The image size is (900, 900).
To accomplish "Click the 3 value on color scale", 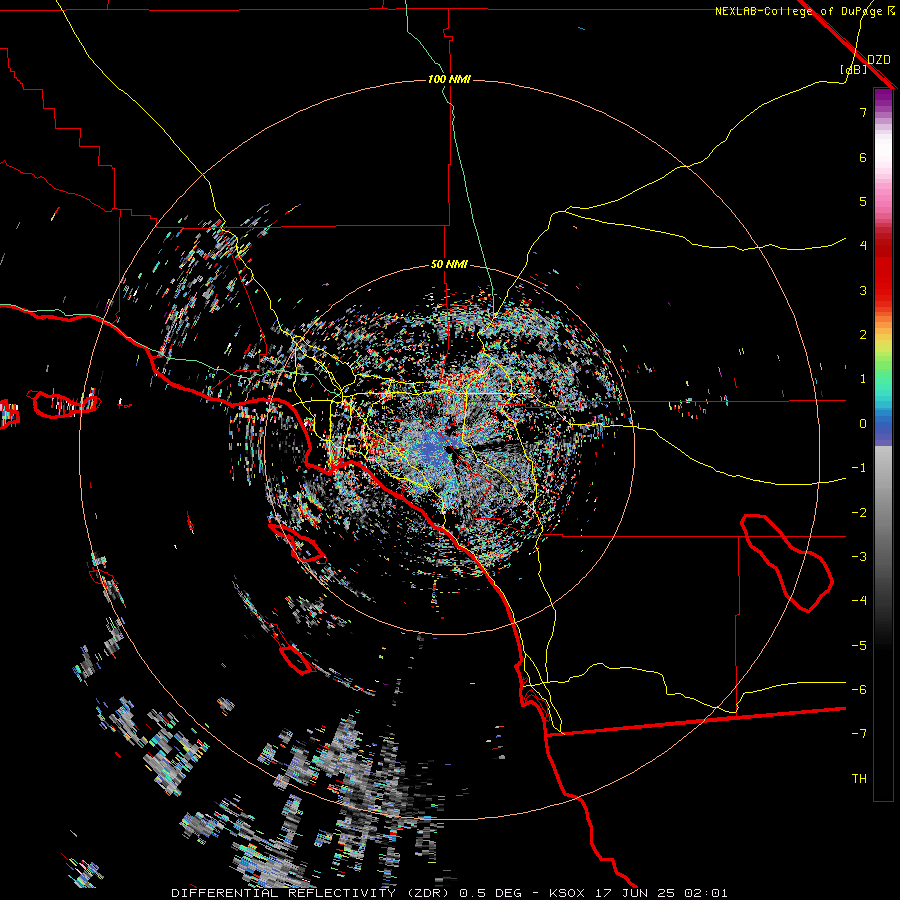I will (x=863, y=290).
